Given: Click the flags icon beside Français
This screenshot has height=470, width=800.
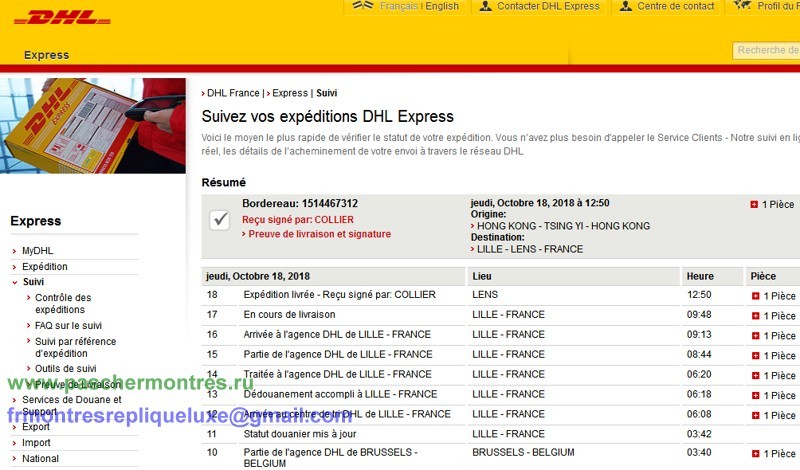Looking at the screenshot, I should (363, 6).
